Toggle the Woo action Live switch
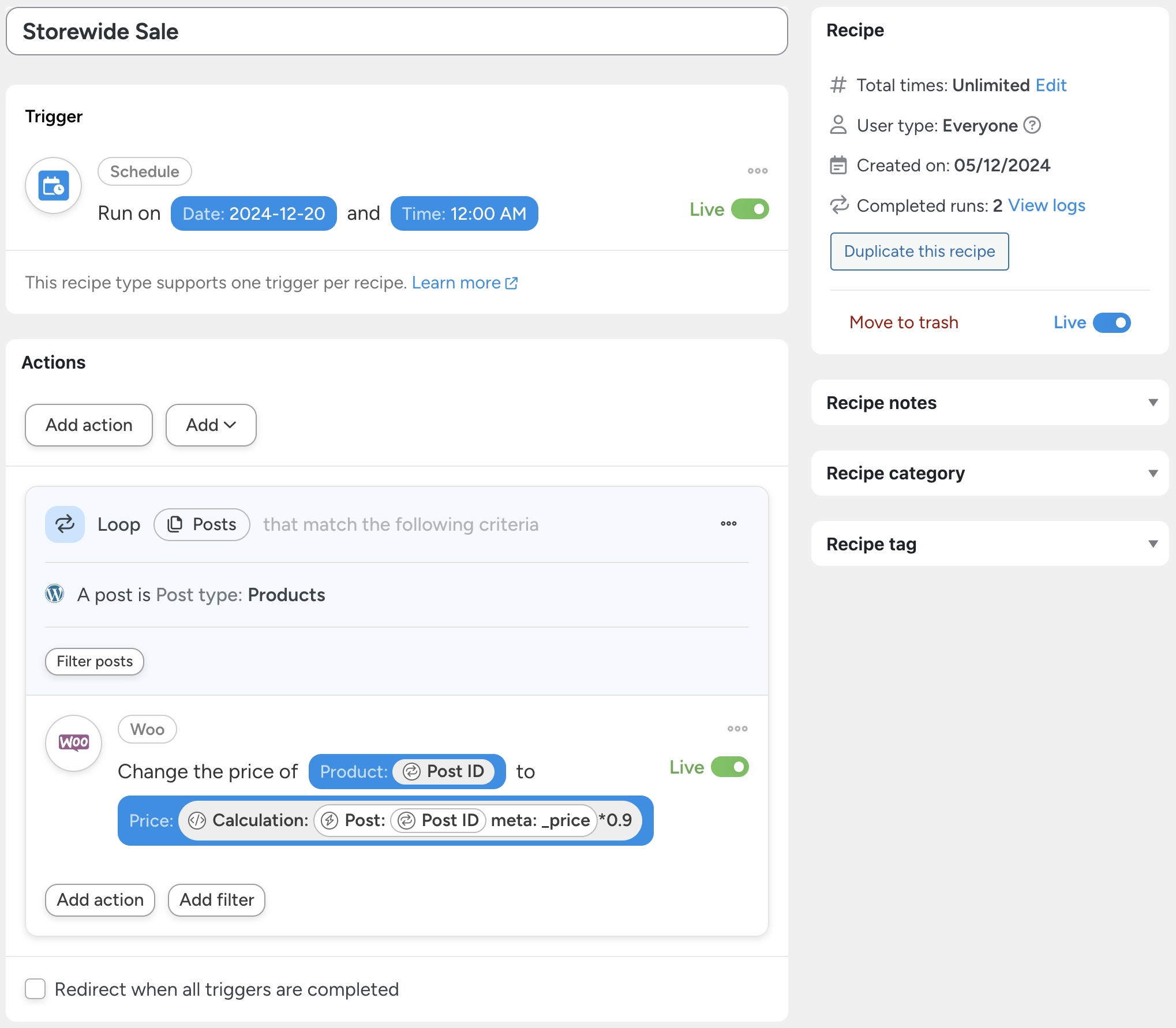This screenshot has width=1176, height=1028. [x=729, y=767]
